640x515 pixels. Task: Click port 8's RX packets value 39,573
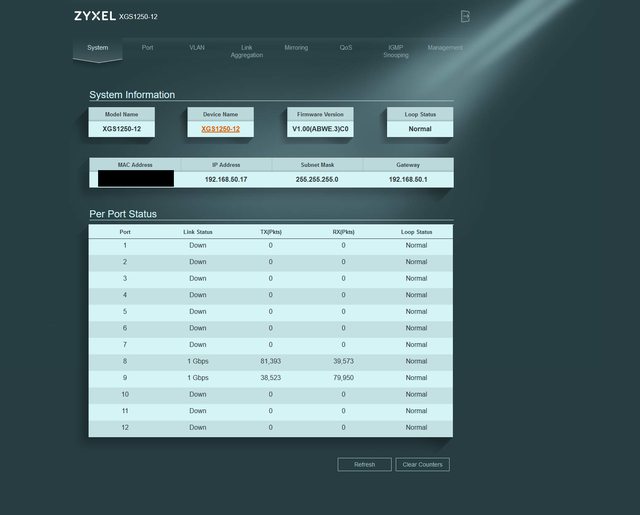pyautogui.click(x=343, y=361)
